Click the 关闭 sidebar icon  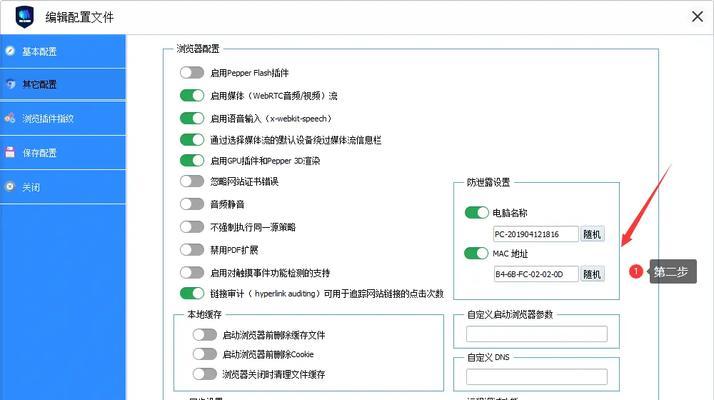click(10, 187)
